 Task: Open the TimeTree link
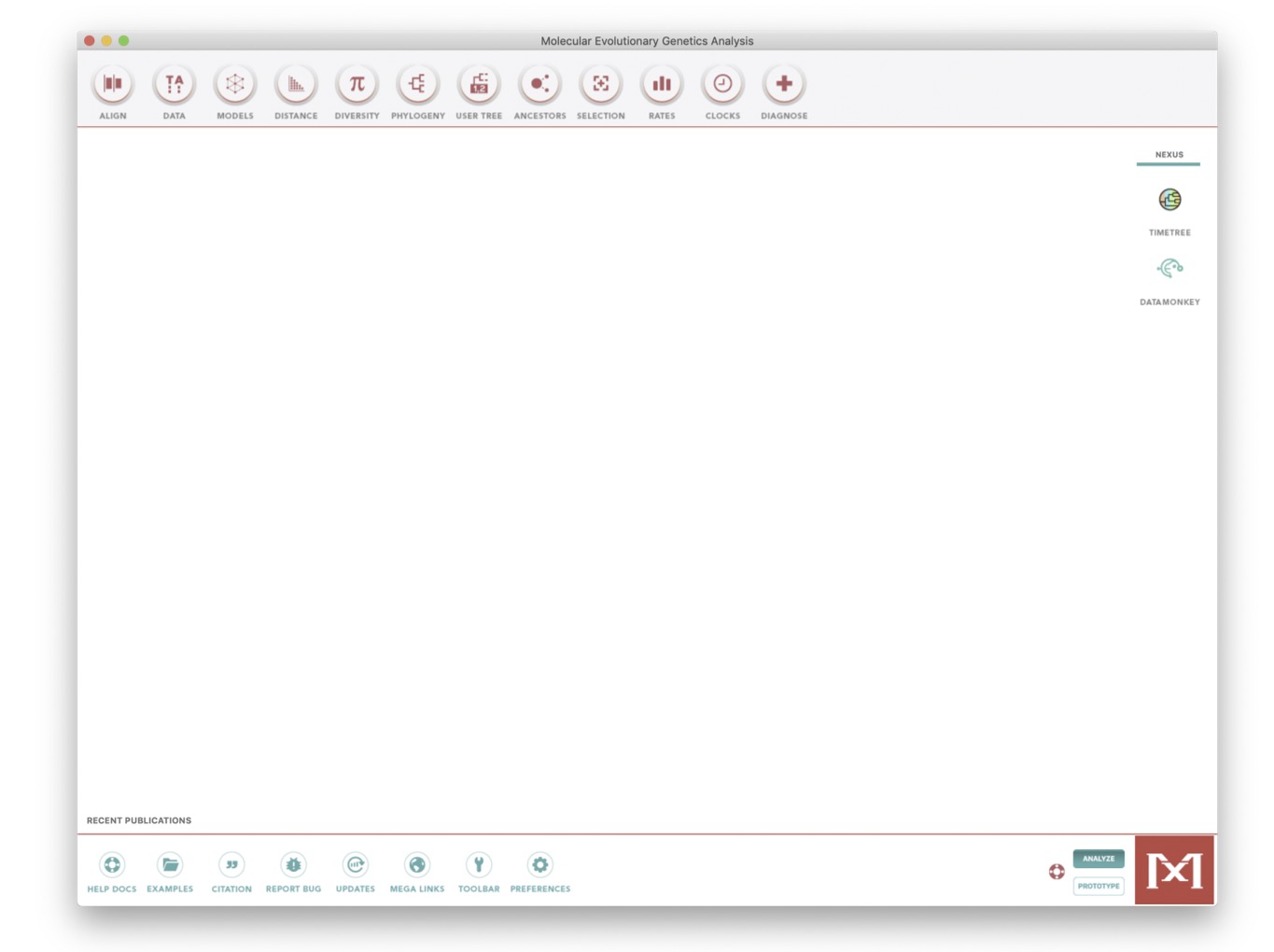pos(1169,200)
